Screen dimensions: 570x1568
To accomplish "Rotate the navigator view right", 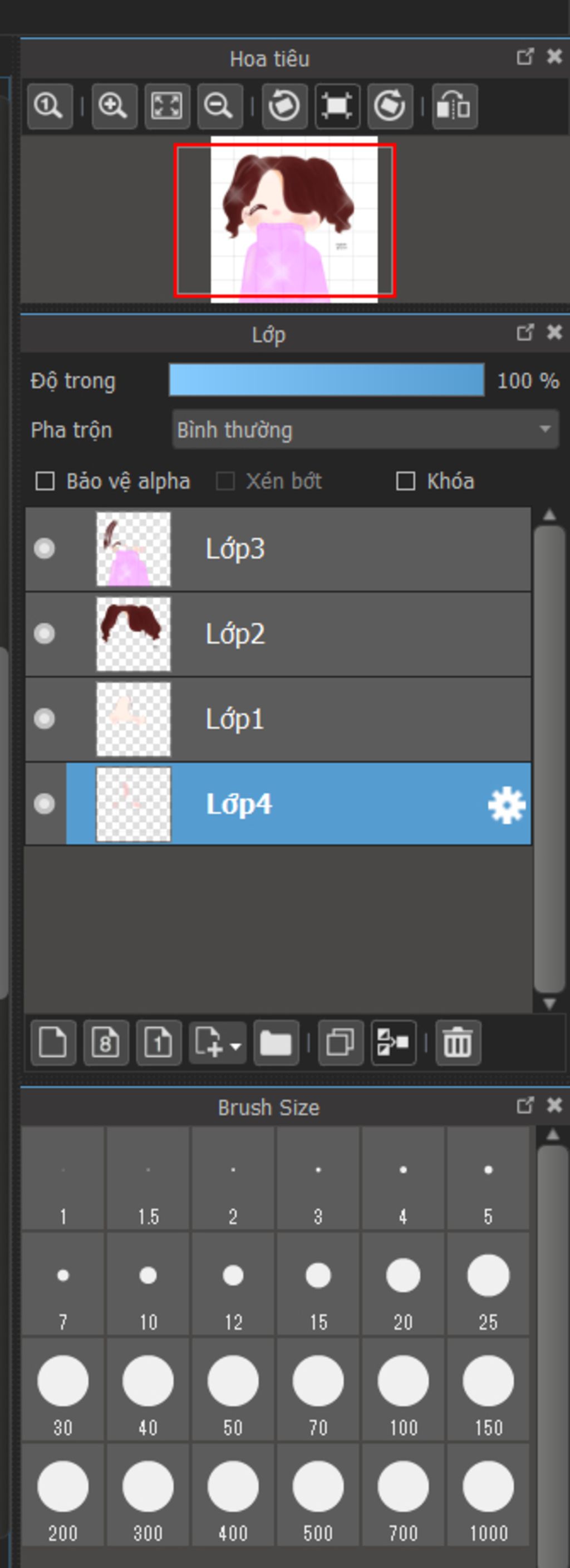I will point(390,106).
